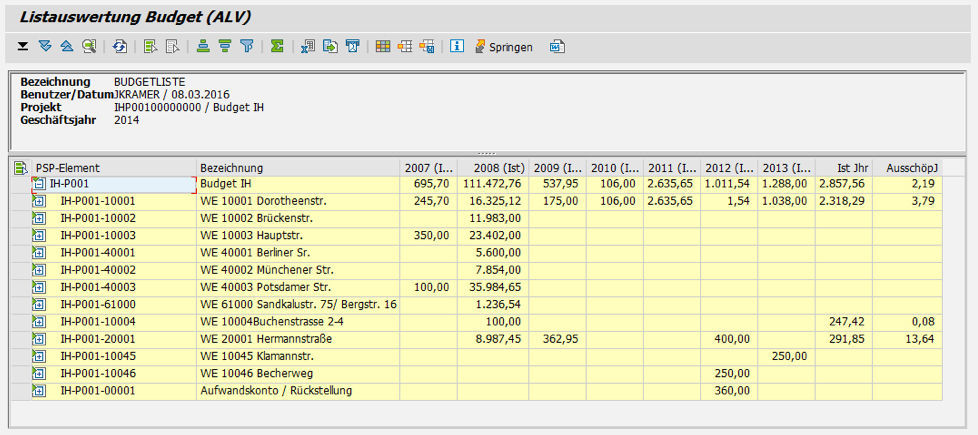Image resolution: width=978 pixels, height=435 pixels.
Task: Expand the IH-P001-20001 Hermannstraße node
Action: pyautogui.click(x=38, y=339)
